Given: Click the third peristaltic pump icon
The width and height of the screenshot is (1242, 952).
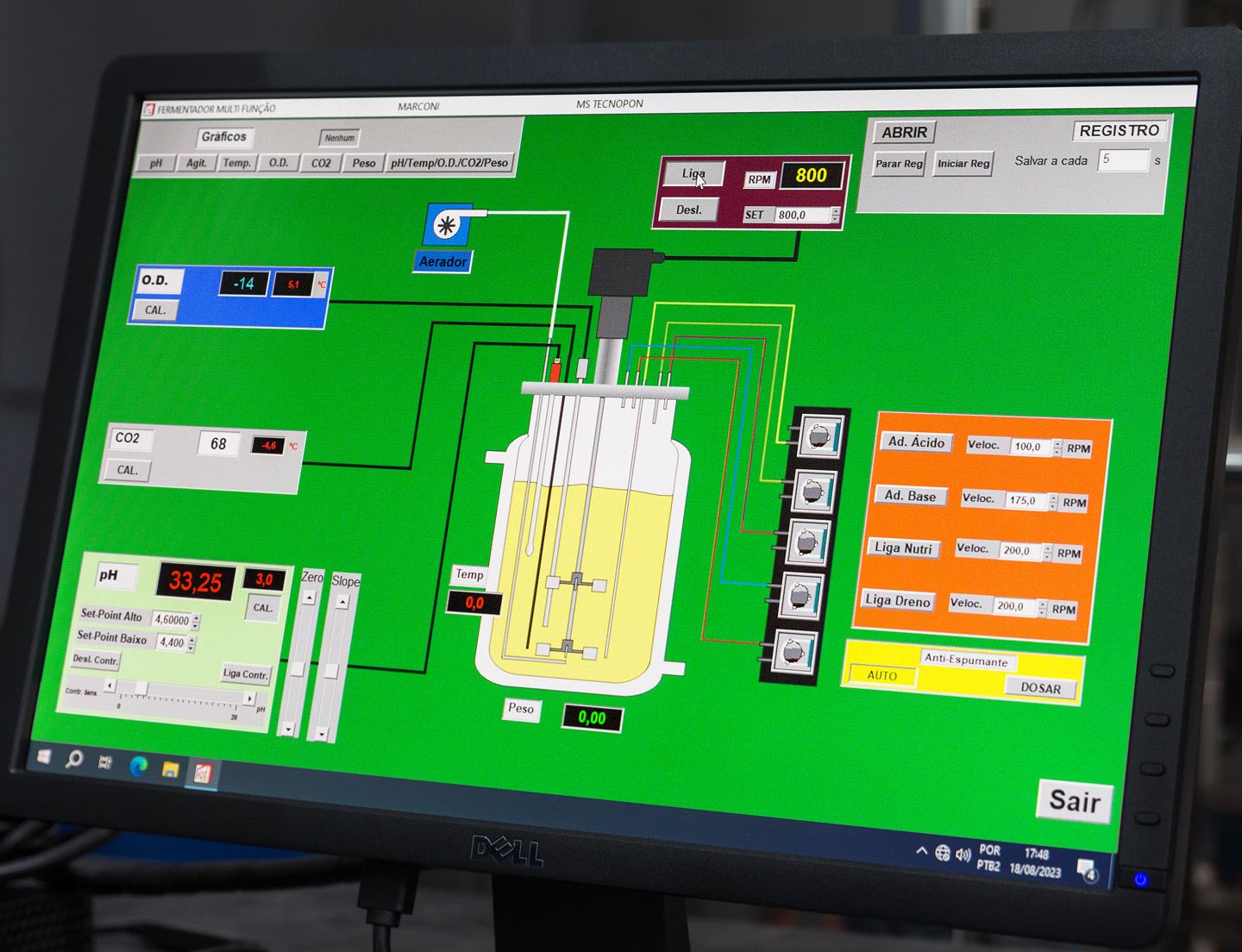Looking at the screenshot, I should pos(807,542).
